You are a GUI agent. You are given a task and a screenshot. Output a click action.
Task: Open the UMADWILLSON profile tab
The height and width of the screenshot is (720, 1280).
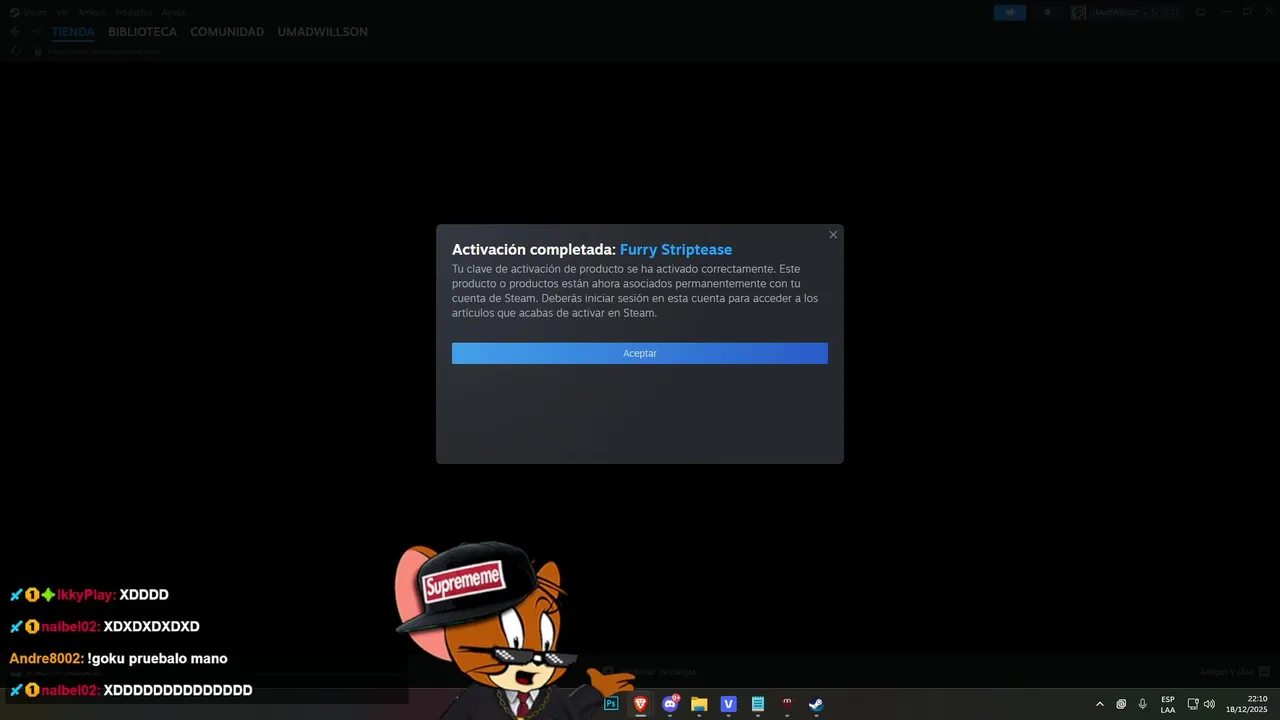322,32
